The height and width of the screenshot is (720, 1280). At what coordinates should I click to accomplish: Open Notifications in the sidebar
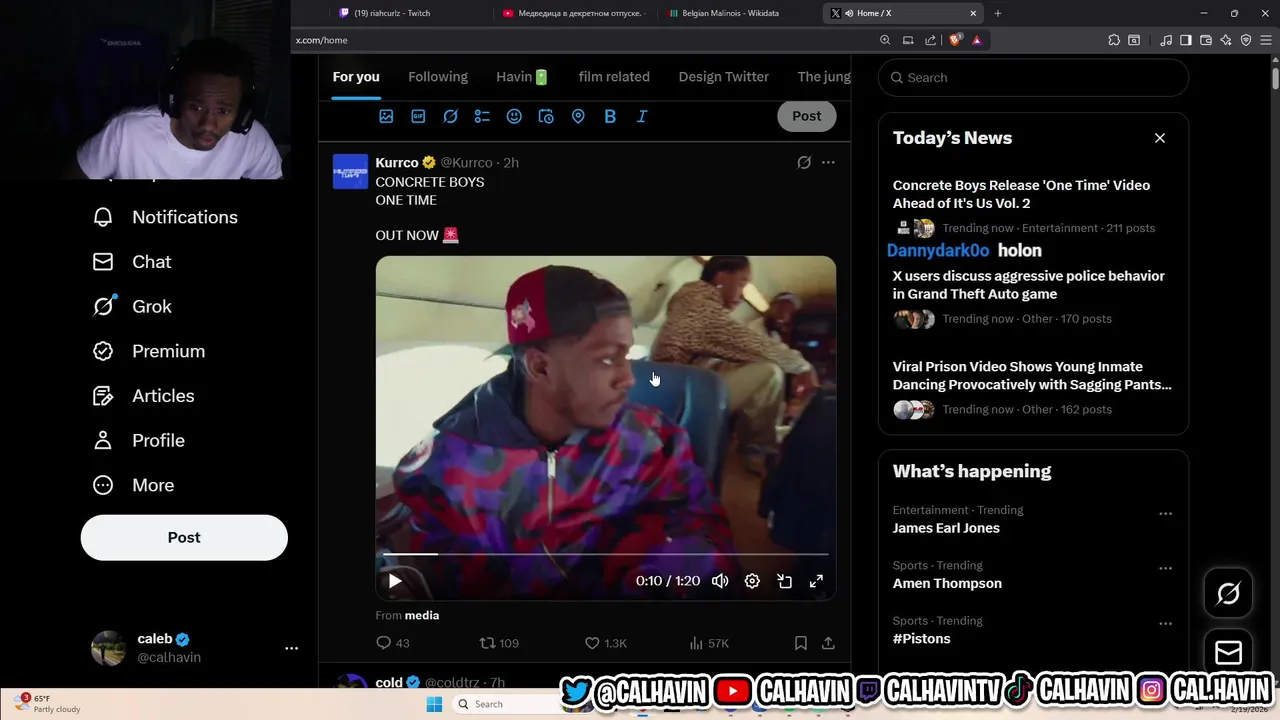pyautogui.click(x=165, y=217)
